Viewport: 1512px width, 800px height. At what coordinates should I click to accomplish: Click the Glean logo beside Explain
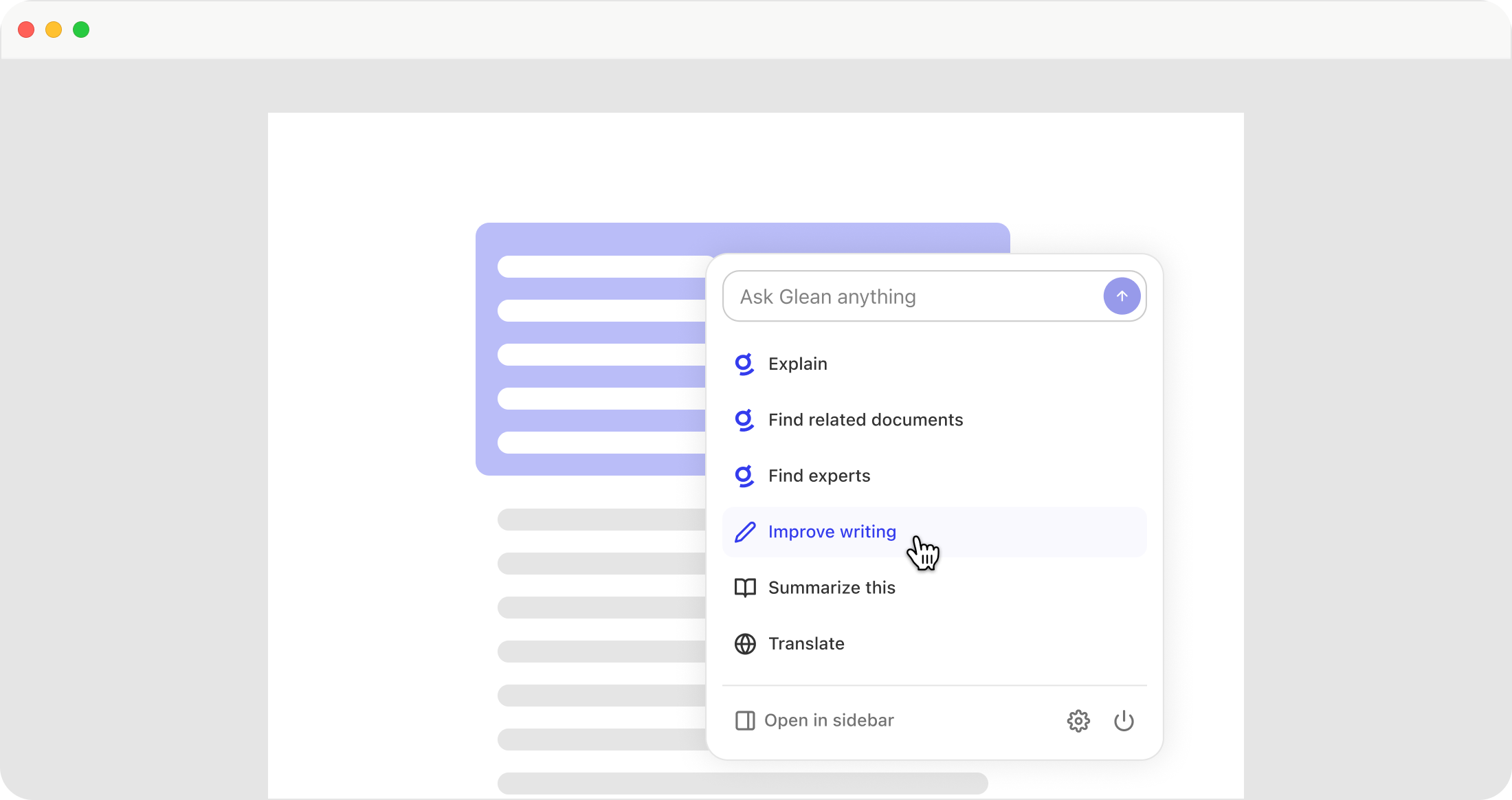(x=744, y=364)
